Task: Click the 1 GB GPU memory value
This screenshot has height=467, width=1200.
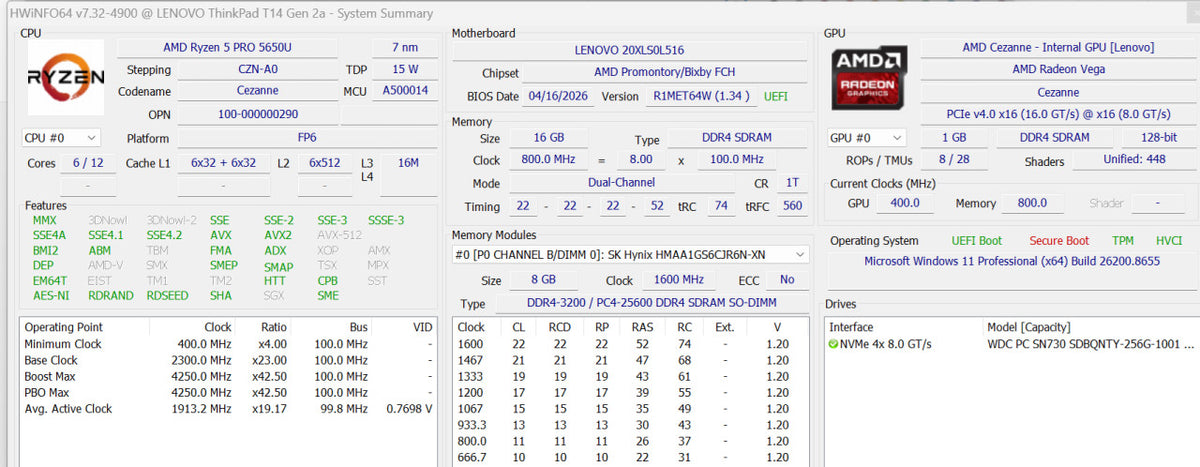Action: (953, 138)
